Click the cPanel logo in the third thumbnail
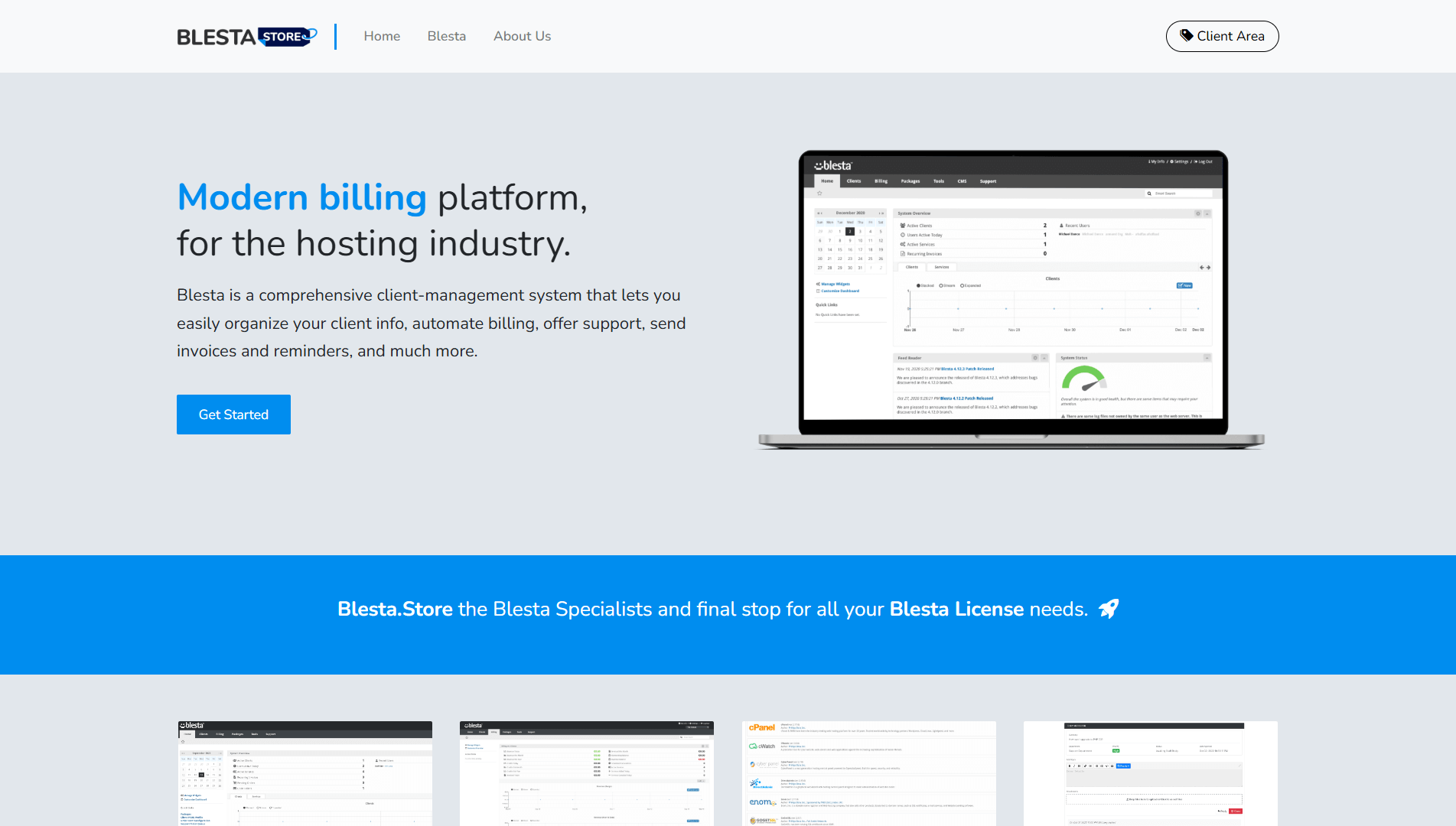The width and height of the screenshot is (1456, 826). coord(761,727)
